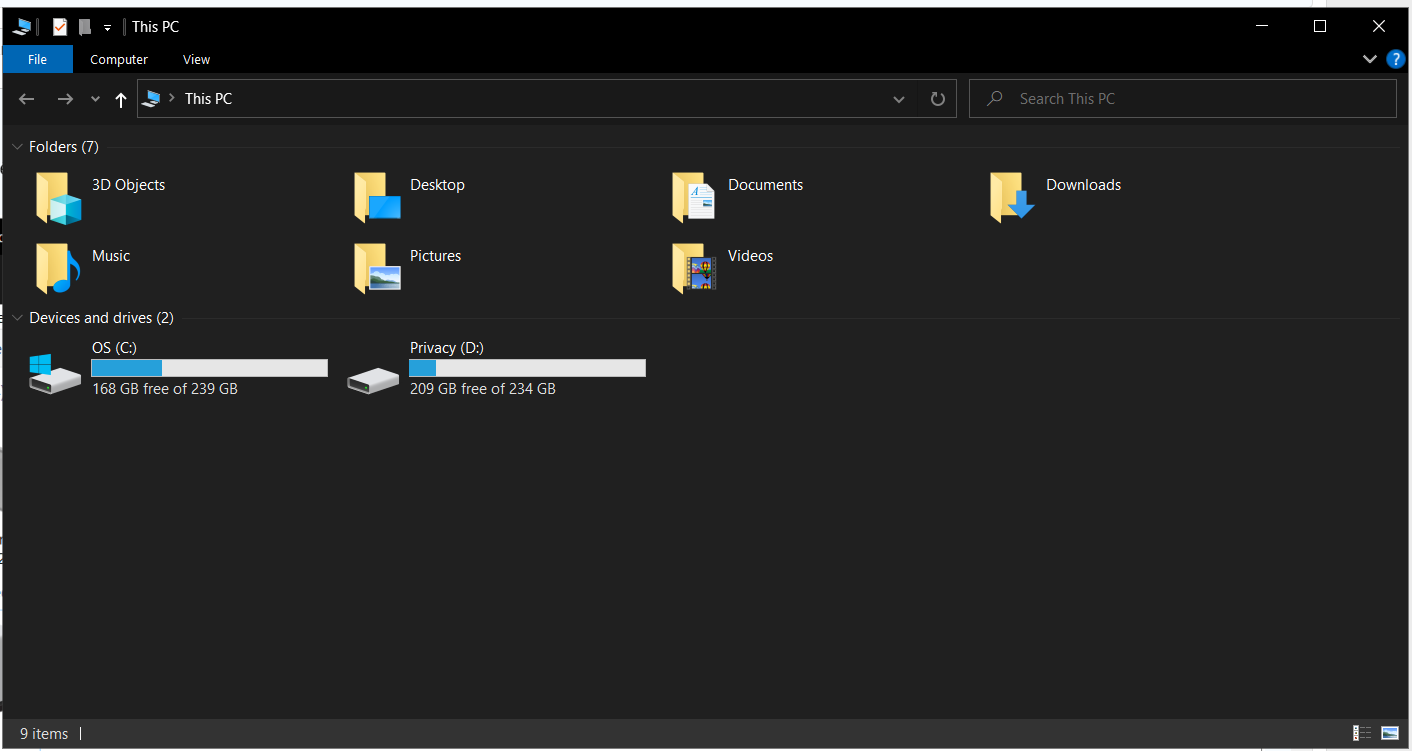The image size is (1412, 751).
Task: Click the OS (C:) drive icon
Action: click(x=55, y=374)
